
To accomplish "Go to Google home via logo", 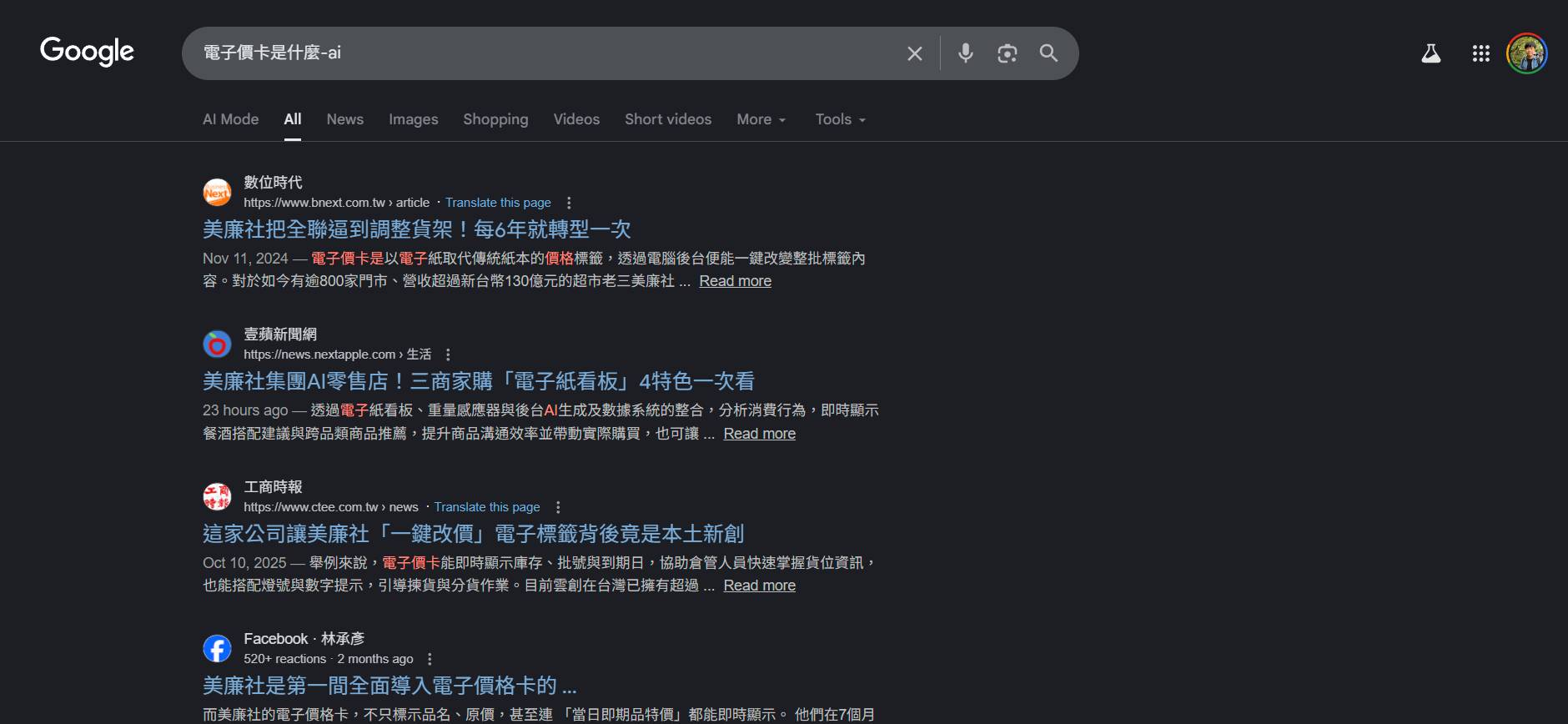I will click(87, 52).
